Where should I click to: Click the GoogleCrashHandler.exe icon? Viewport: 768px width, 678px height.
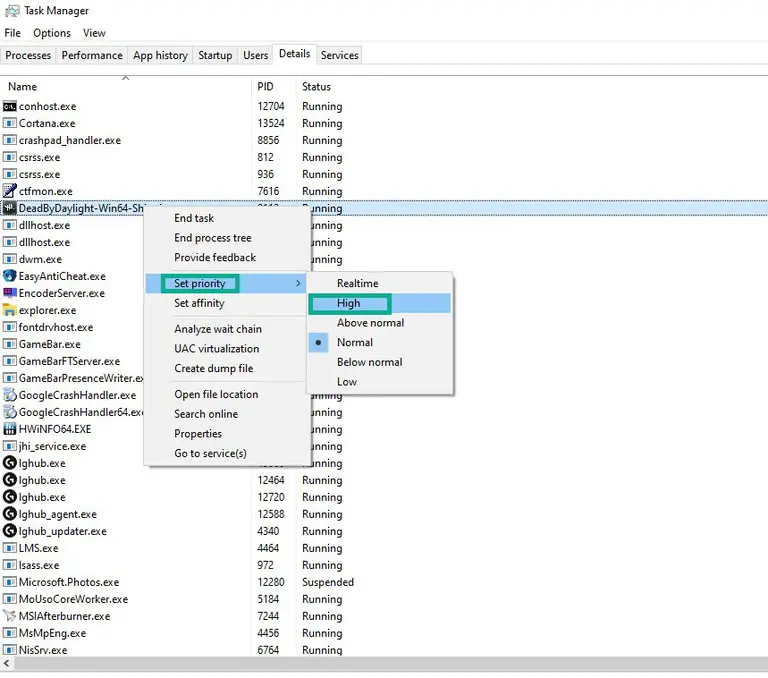[9, 395]
